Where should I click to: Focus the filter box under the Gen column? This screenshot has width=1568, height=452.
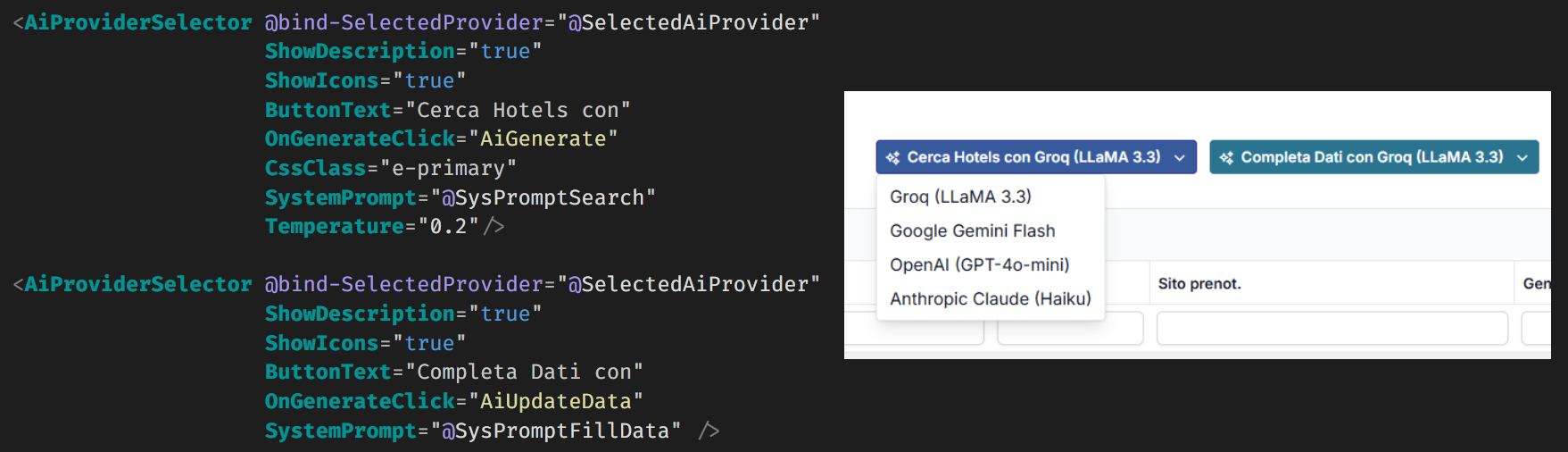point(1537,328)
